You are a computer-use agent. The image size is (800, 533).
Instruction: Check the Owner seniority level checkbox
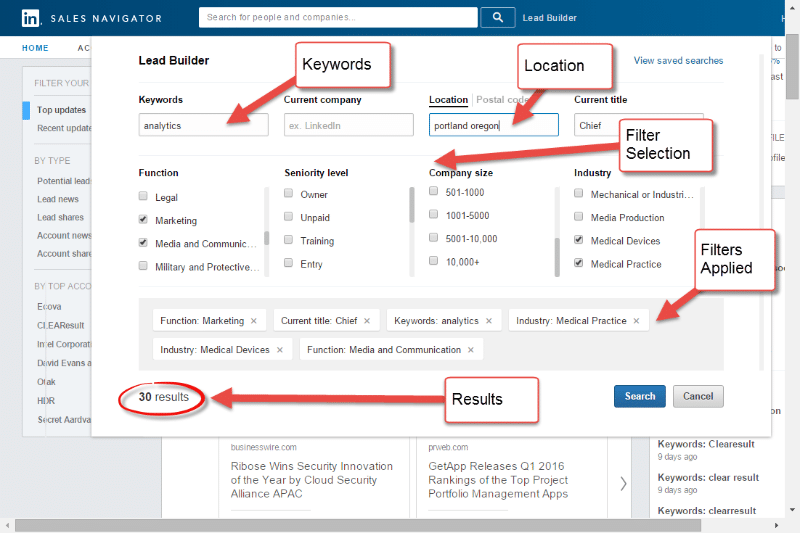coord(289,194)
